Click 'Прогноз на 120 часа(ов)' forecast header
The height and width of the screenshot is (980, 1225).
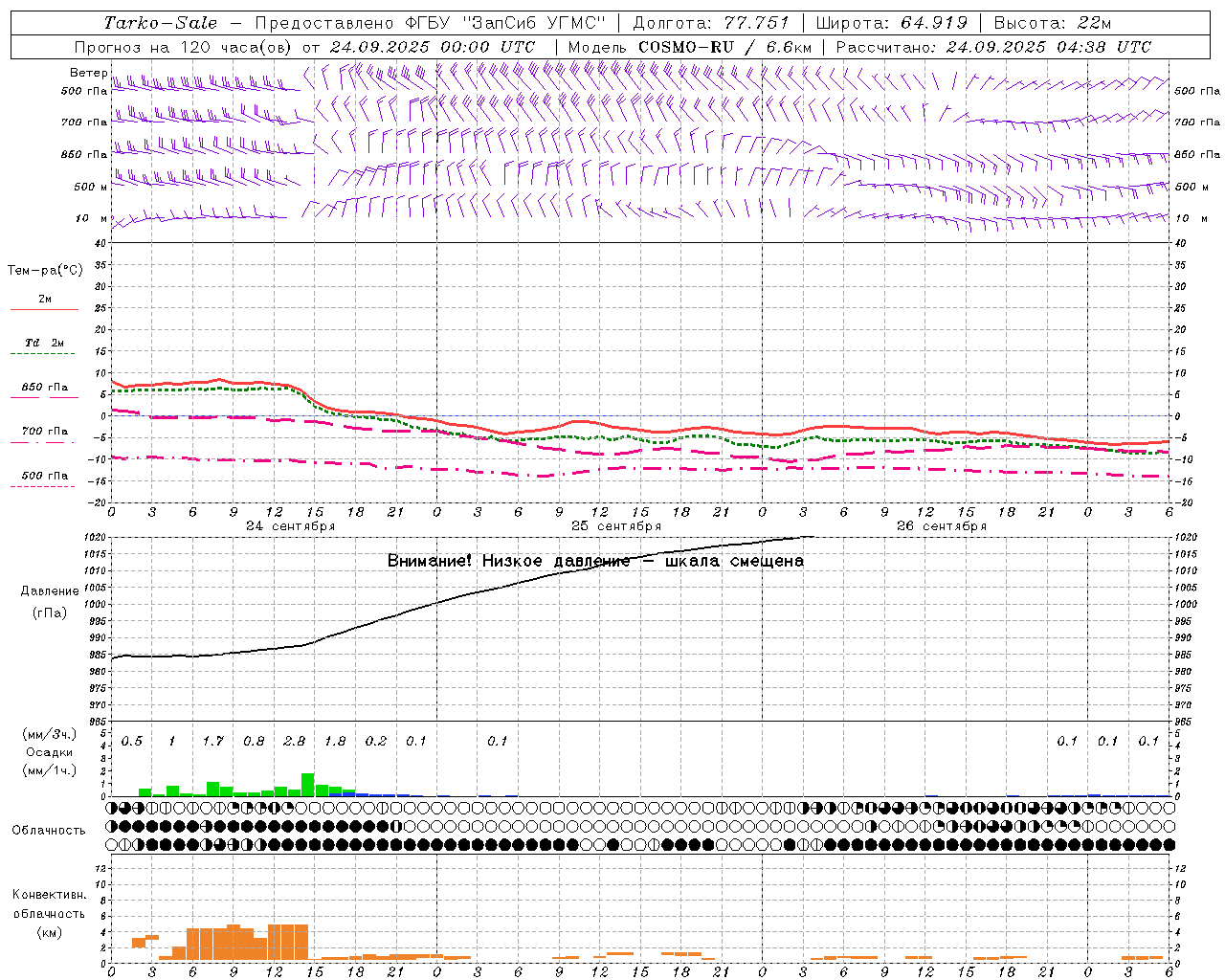click(x=184, y=47)
